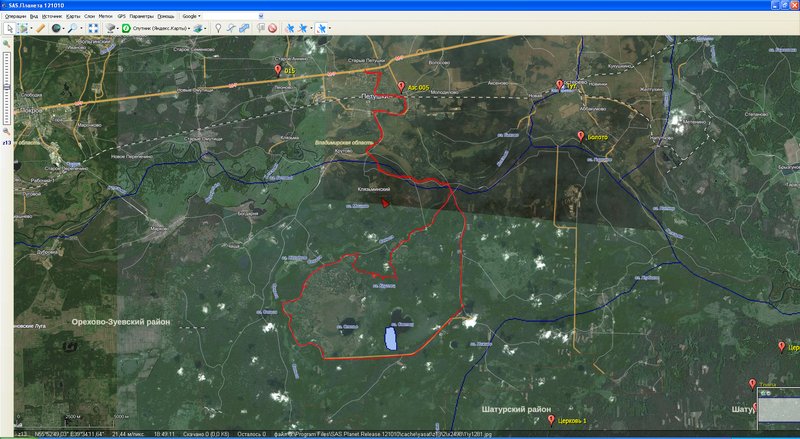Image resolution: width=800 pixels, height=439 pixels.
Task: Select the arrow pointer move tool
Action: (x=9, y=28)
